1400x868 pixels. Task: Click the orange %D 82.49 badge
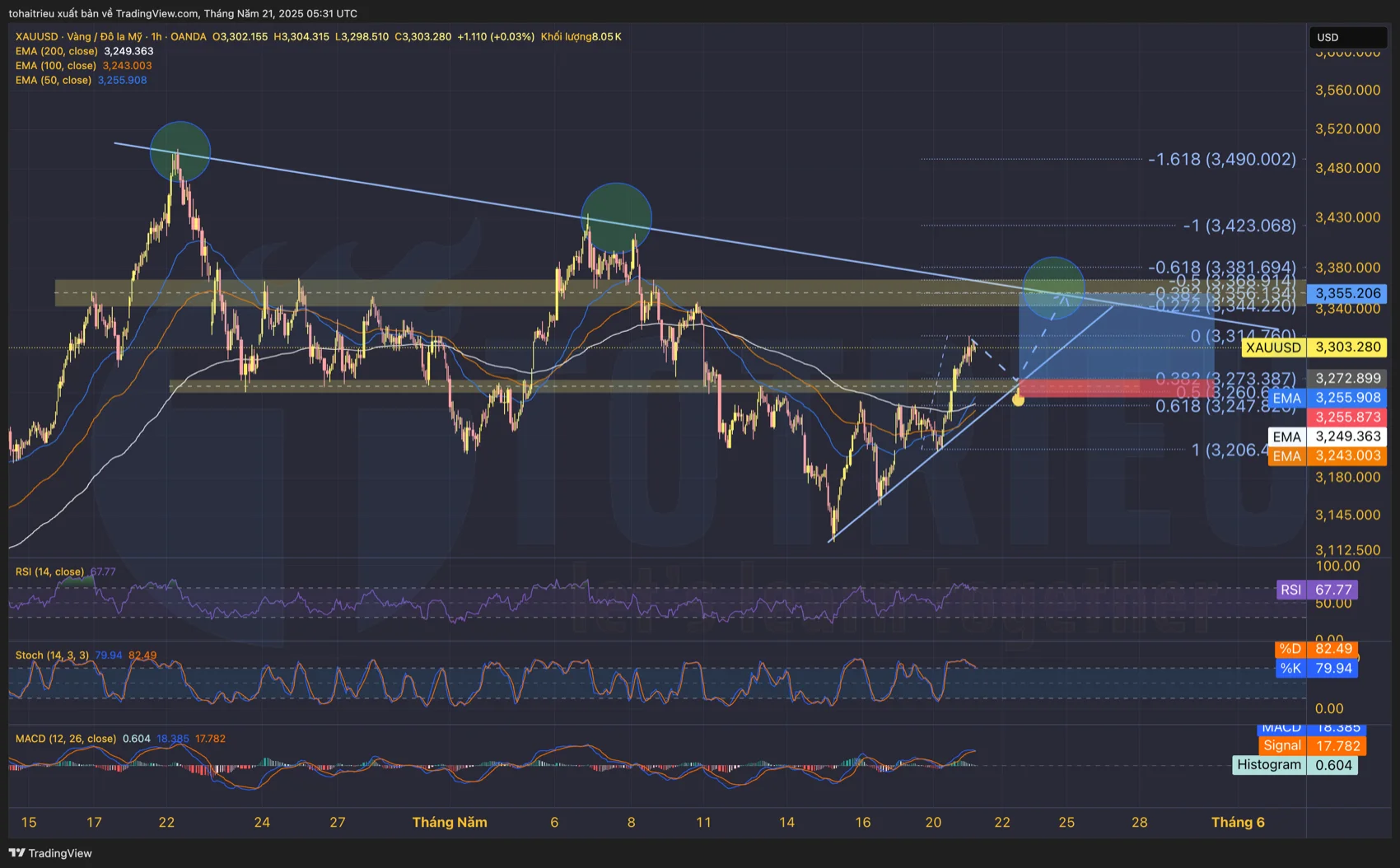click(1316, 649)
